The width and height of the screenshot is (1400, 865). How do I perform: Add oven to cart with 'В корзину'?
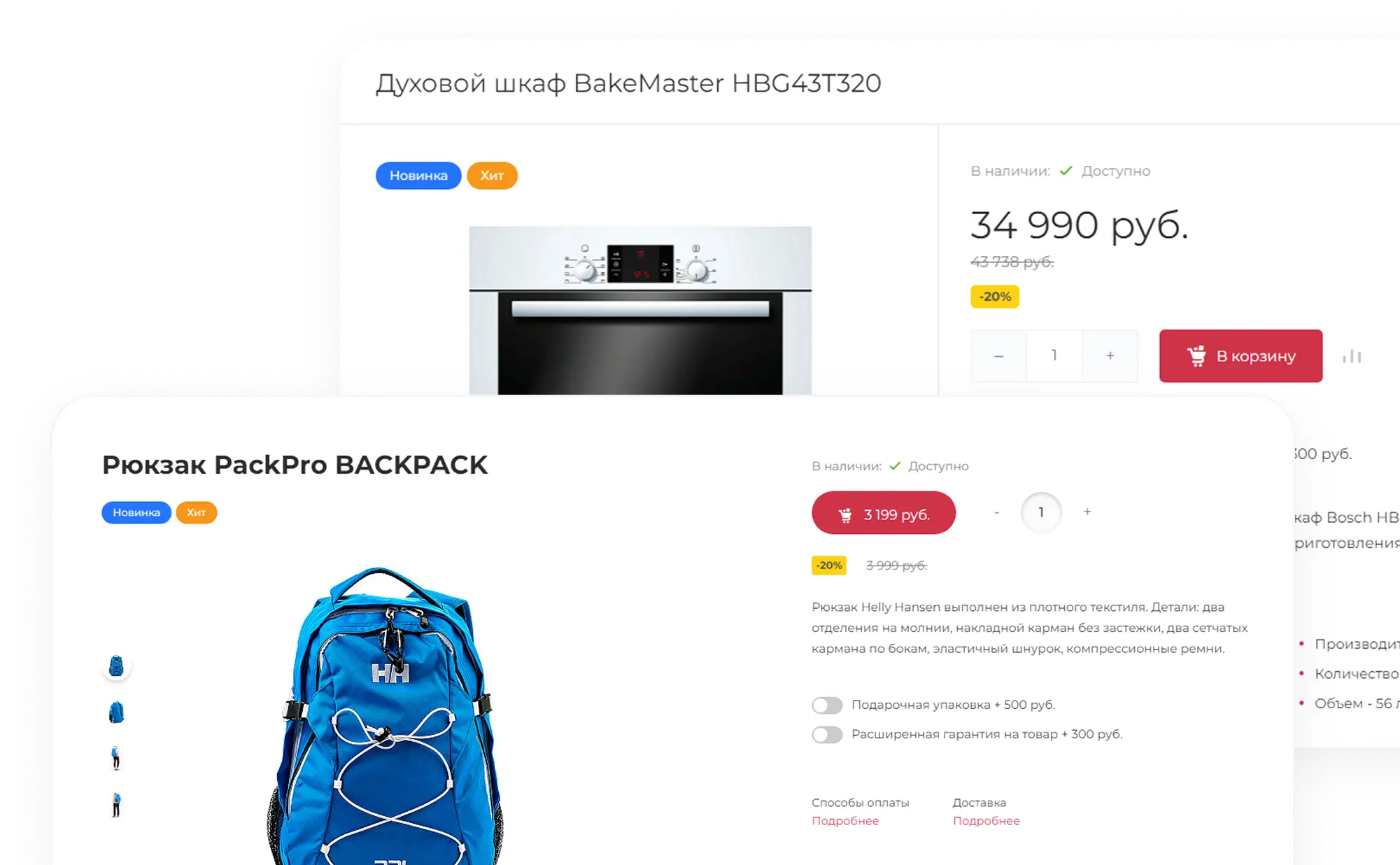point(1240,356)
